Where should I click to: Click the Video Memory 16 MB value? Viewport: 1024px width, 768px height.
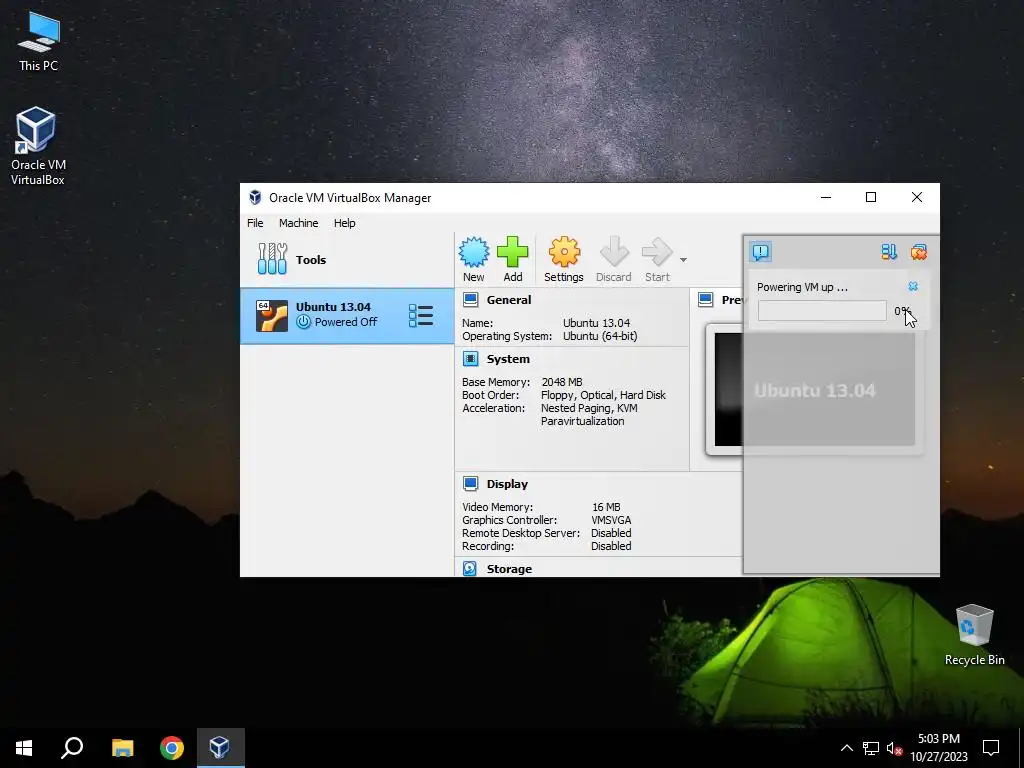click(x=606, y=507)
